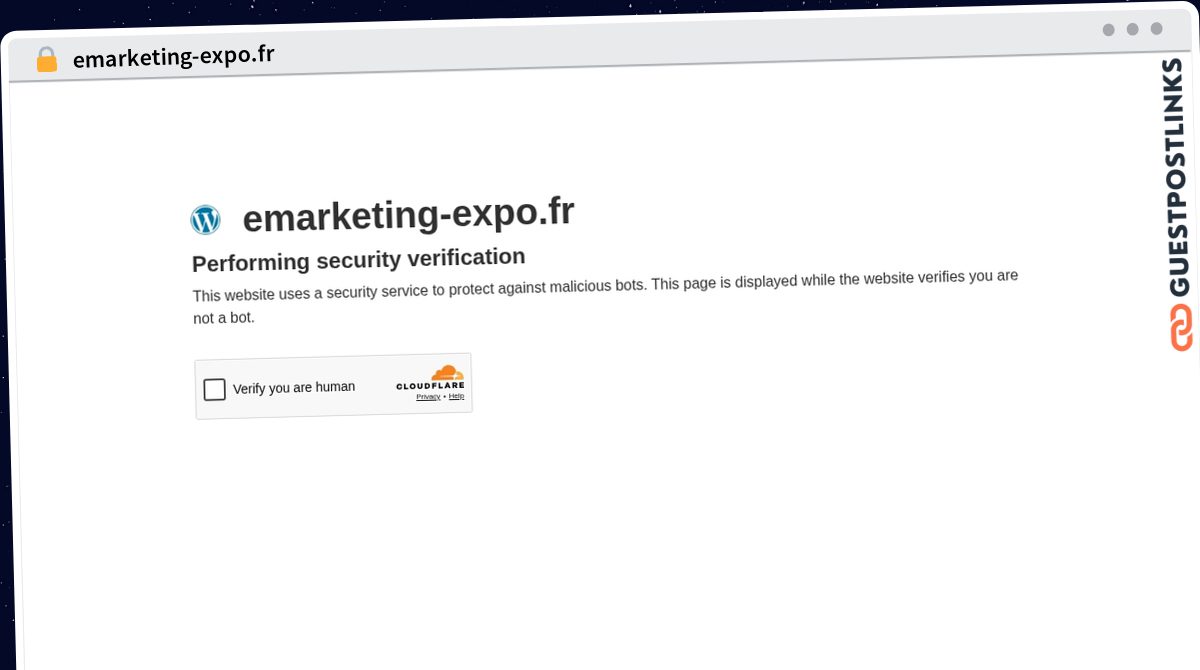Viewport: 1200px width, 670px height.
Task: Open the Cloudflare Help link
Action: [456, 396]
